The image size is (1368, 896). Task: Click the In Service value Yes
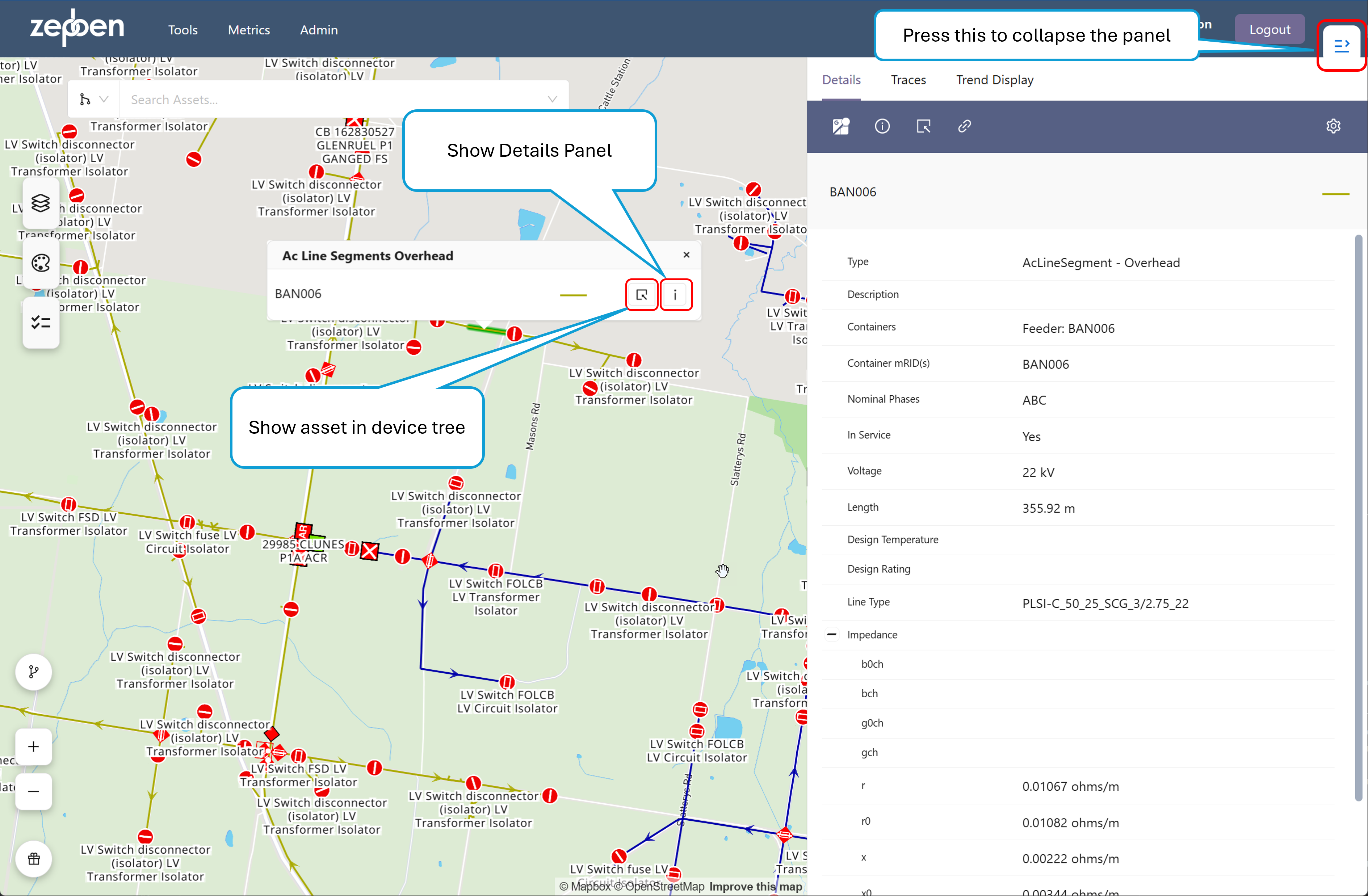1031,436
